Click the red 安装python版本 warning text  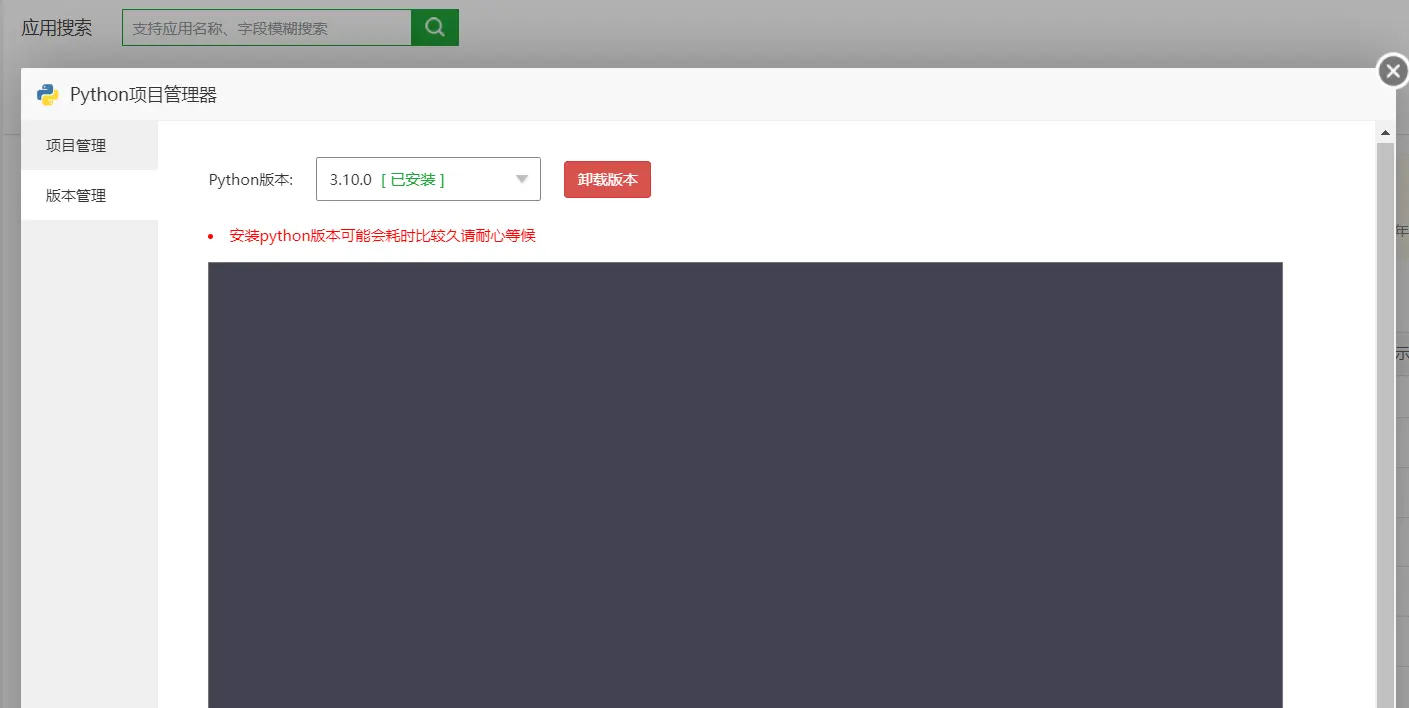(382, 237)
